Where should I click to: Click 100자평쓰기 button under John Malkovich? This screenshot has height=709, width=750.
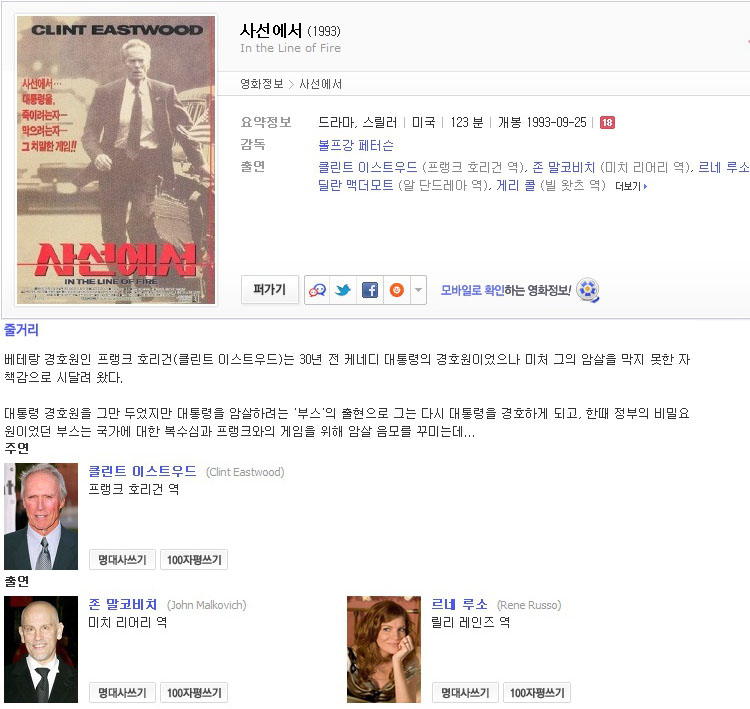point(194,693)
